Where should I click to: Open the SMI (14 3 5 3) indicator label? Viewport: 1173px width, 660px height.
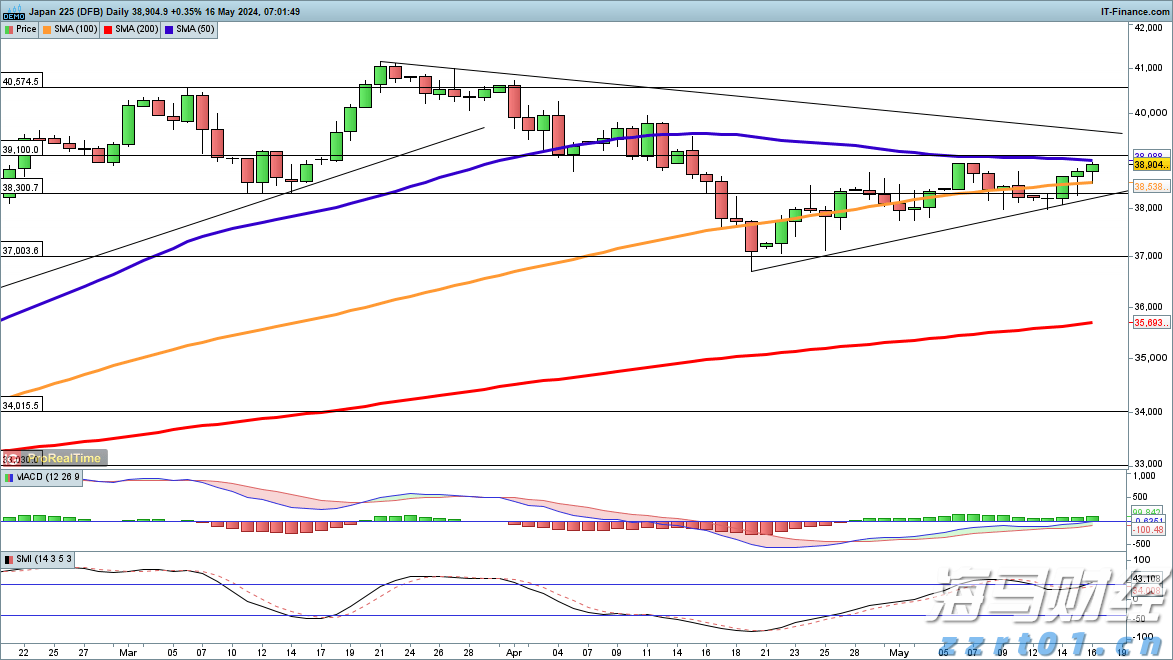44,559
